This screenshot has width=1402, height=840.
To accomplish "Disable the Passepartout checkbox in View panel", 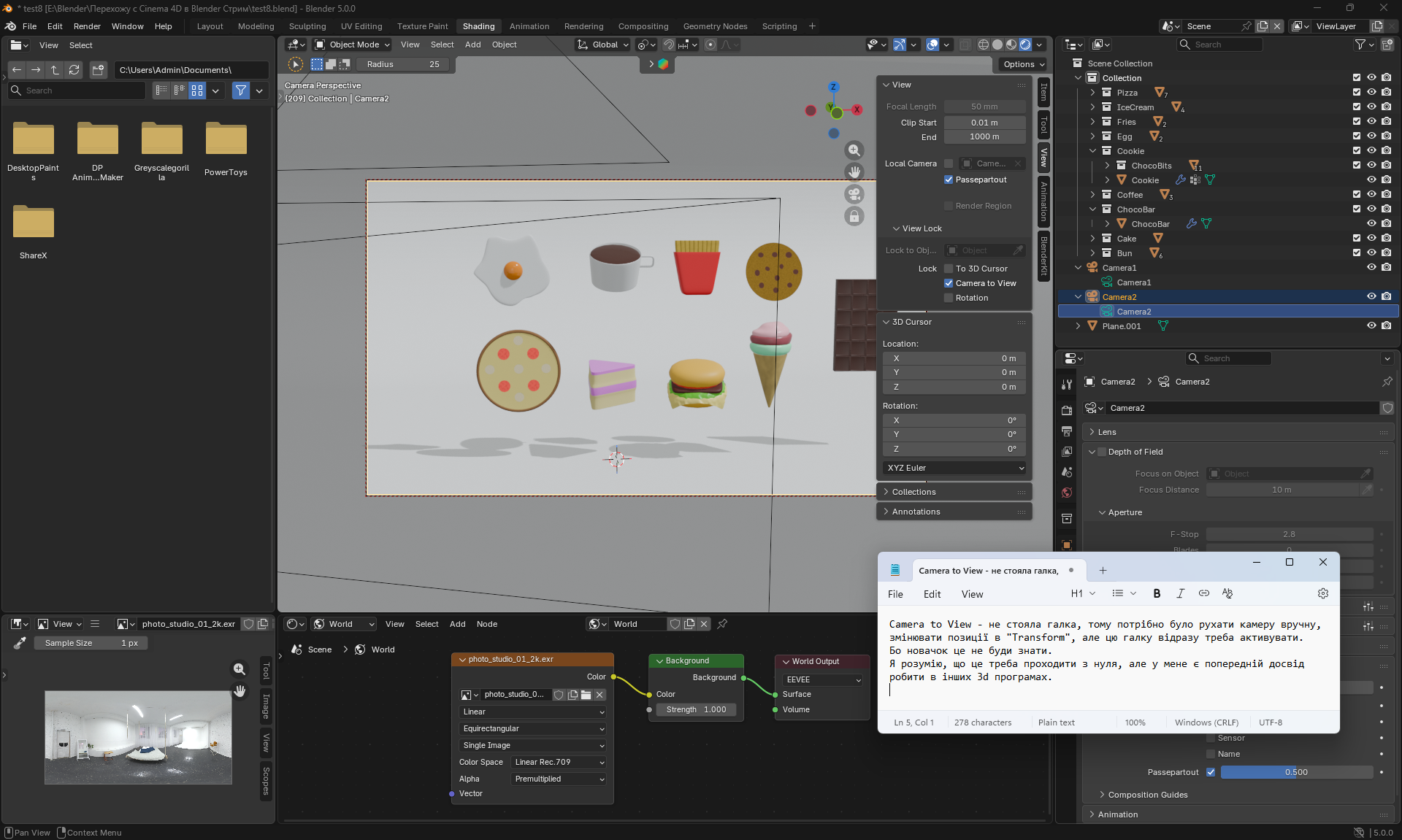I will click(949, 180).
